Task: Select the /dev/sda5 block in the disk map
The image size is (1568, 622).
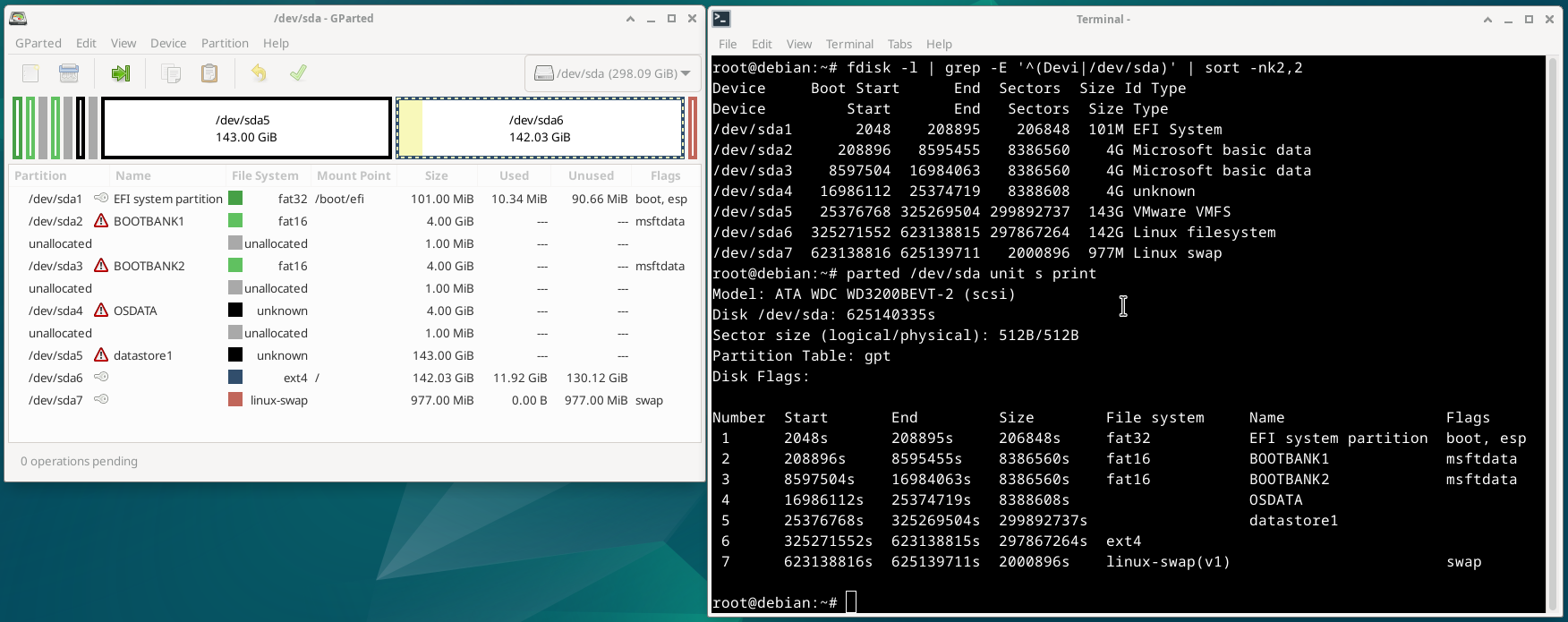Action: pyautogui.click(x=246, y=128)
